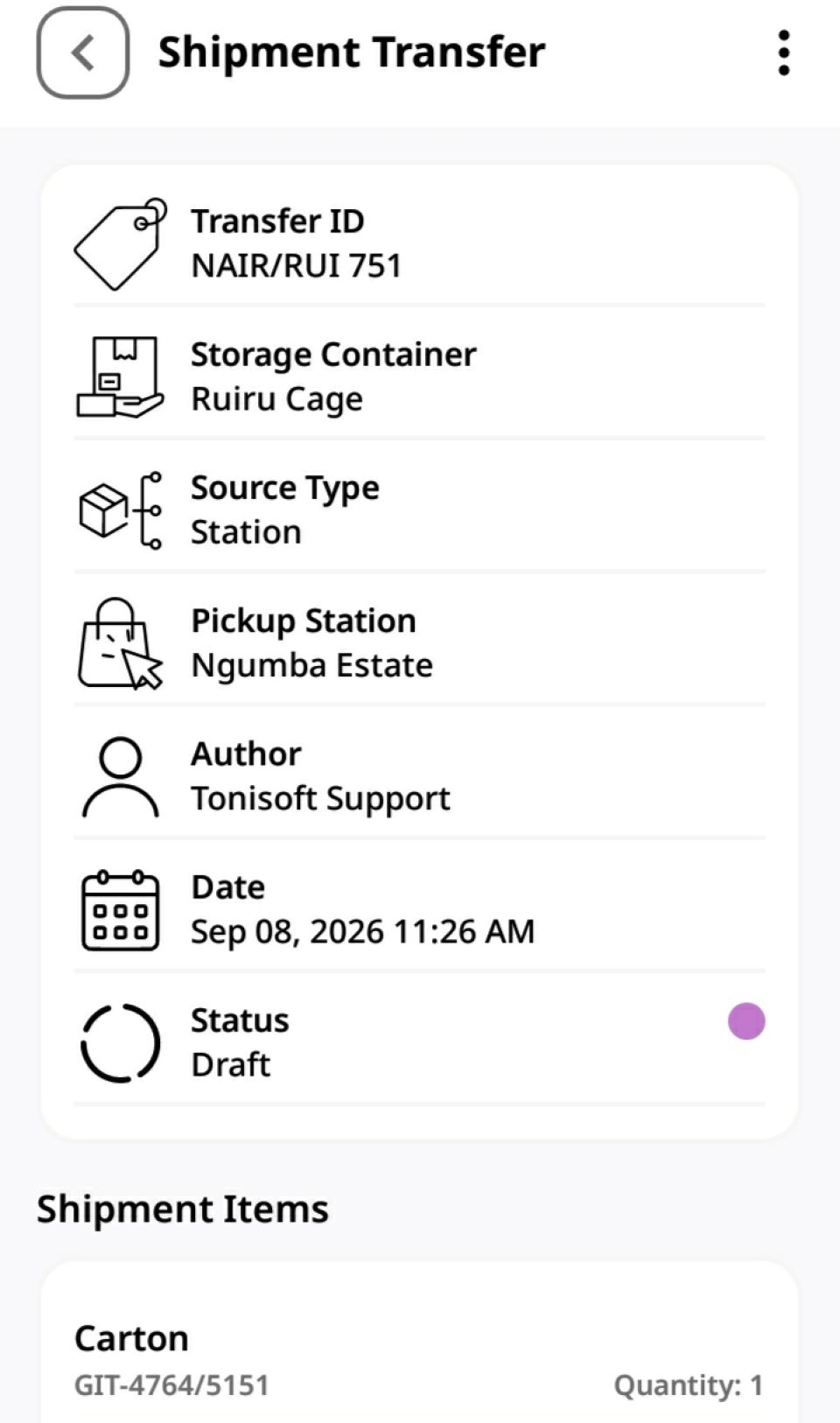Click the Storage Container box icon
The image size is (840, 1423).
click(x=121, y=377)
